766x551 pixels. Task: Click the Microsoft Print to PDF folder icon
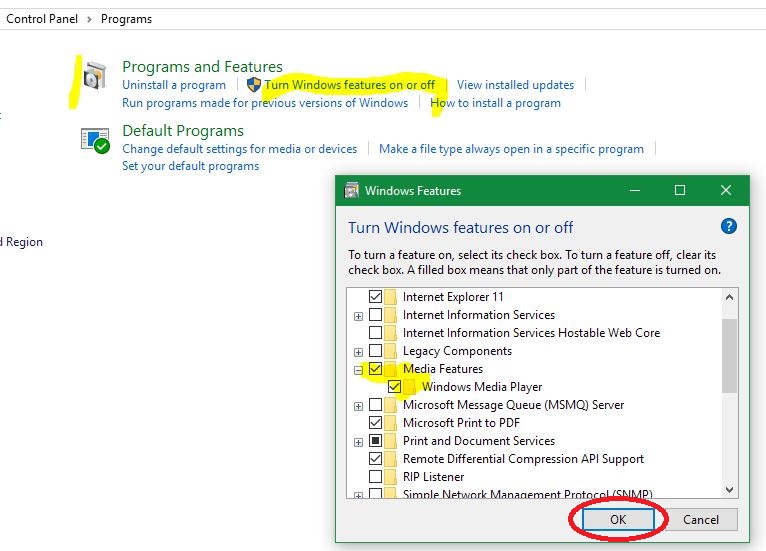tap(390, 423)
